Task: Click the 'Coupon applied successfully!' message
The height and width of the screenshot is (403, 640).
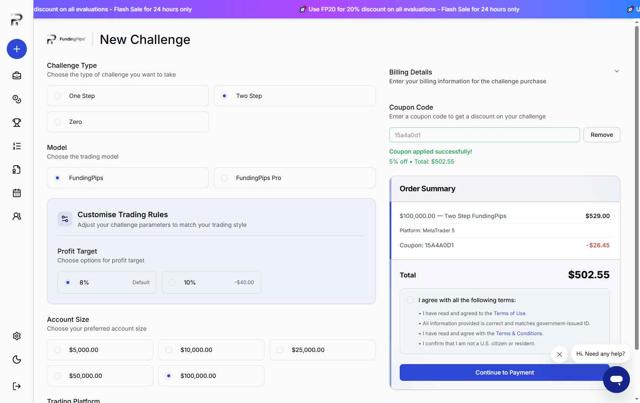Action: [430, 151]
